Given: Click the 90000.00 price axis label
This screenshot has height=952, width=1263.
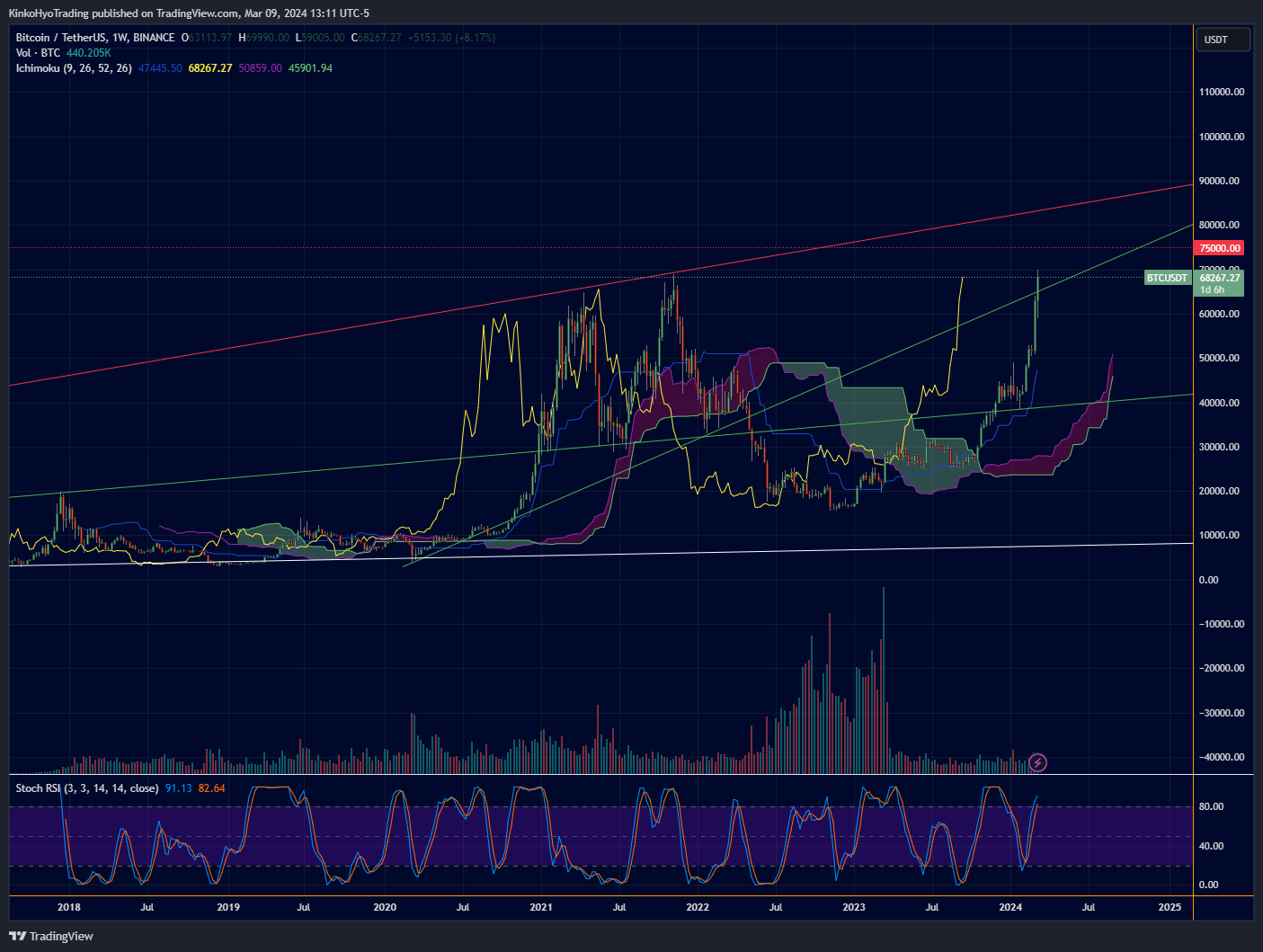Looking at the screenshot, I should (x=1220, y=182).
